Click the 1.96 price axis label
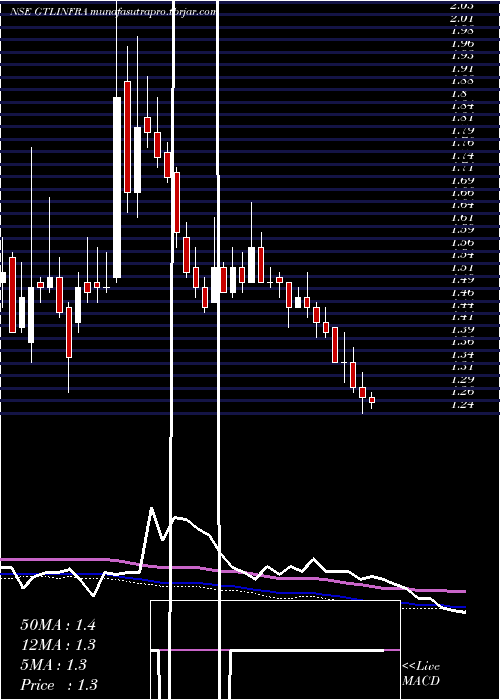The height and width of the screenshot is (700, 500). pos(462,44)
